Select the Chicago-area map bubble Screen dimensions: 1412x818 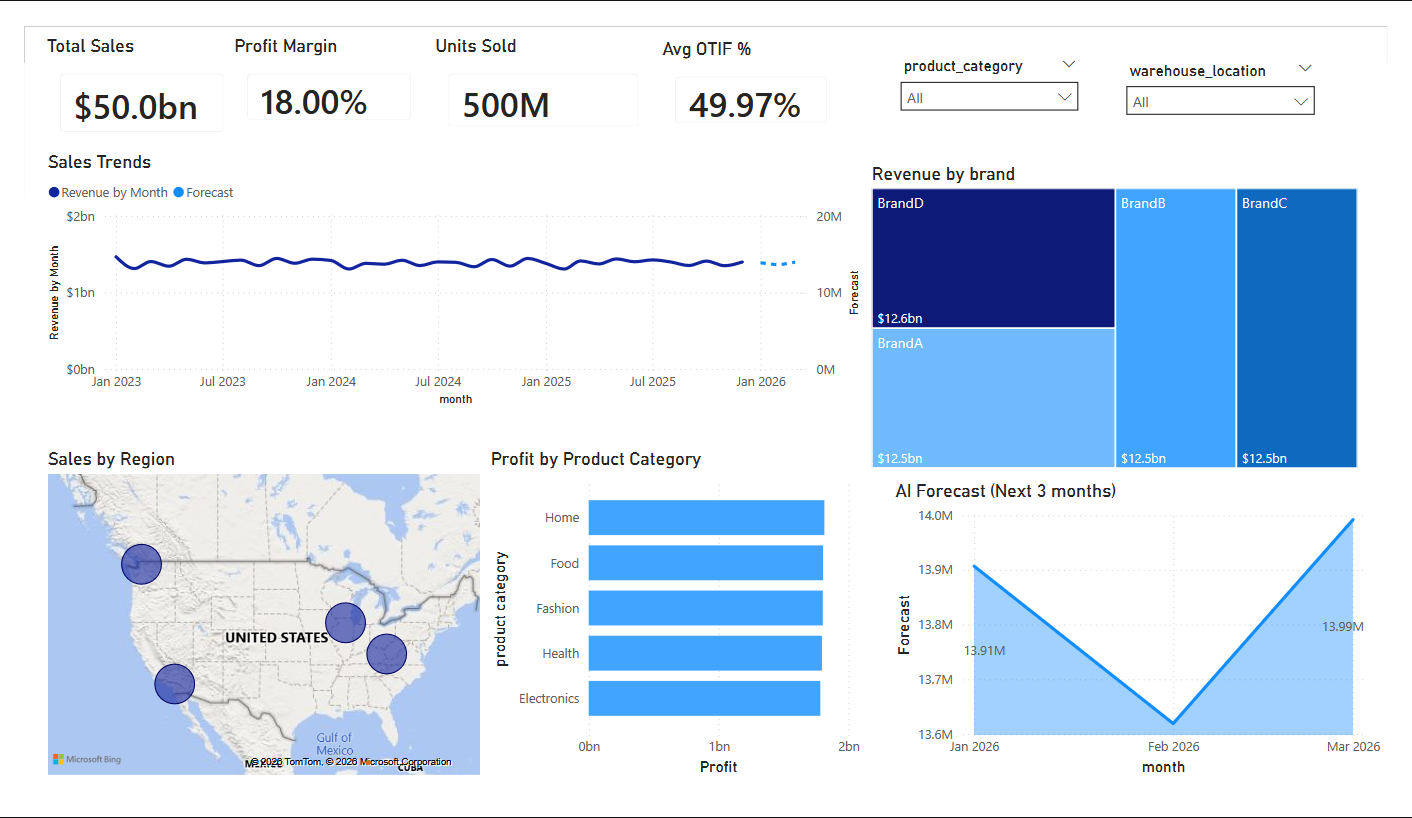346,623
